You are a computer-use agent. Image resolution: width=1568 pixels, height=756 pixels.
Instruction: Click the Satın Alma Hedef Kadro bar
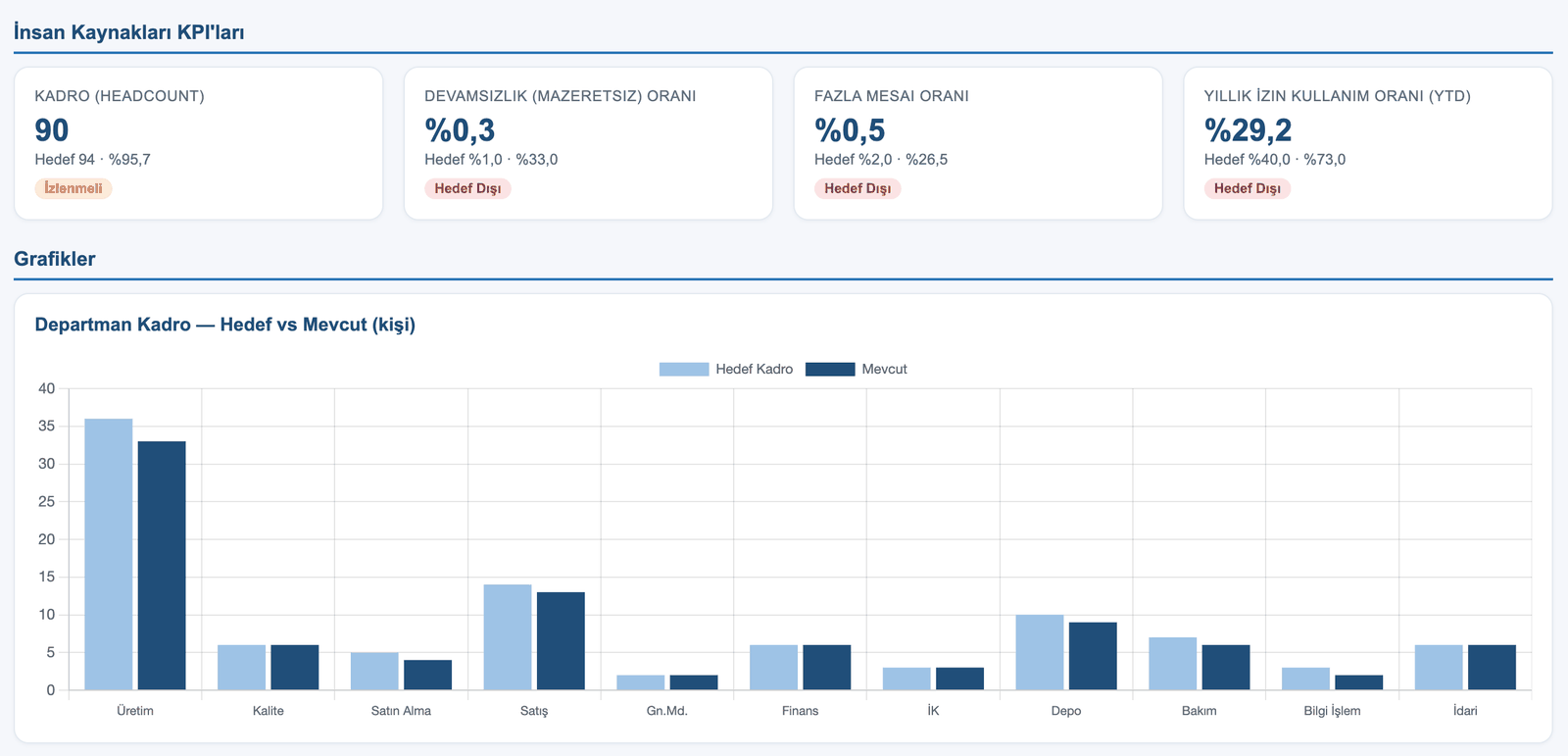[x=374, y=672]
